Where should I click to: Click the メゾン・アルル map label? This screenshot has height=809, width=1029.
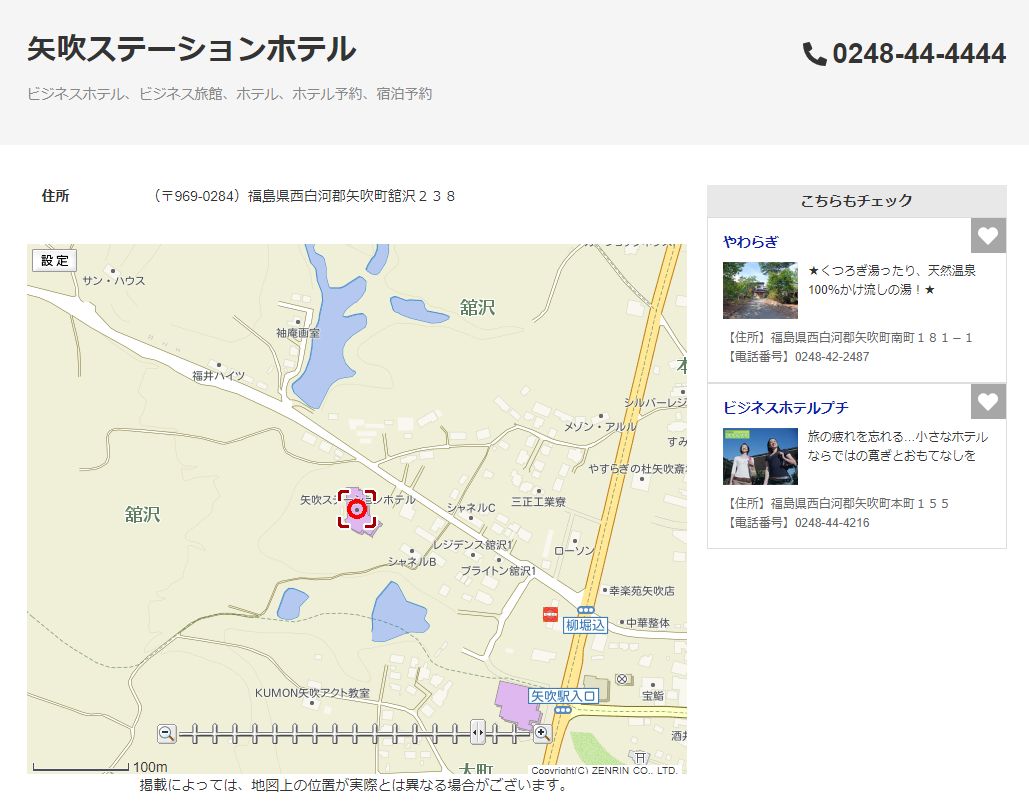coord(600,426)
